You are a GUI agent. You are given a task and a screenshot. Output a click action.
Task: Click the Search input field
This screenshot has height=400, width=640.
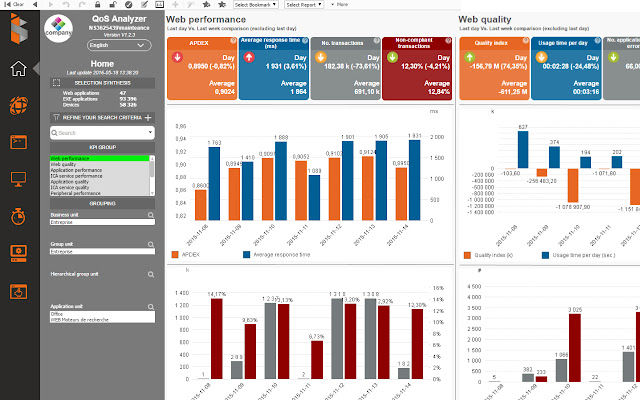pyautogui.click(x=102, y=133)
